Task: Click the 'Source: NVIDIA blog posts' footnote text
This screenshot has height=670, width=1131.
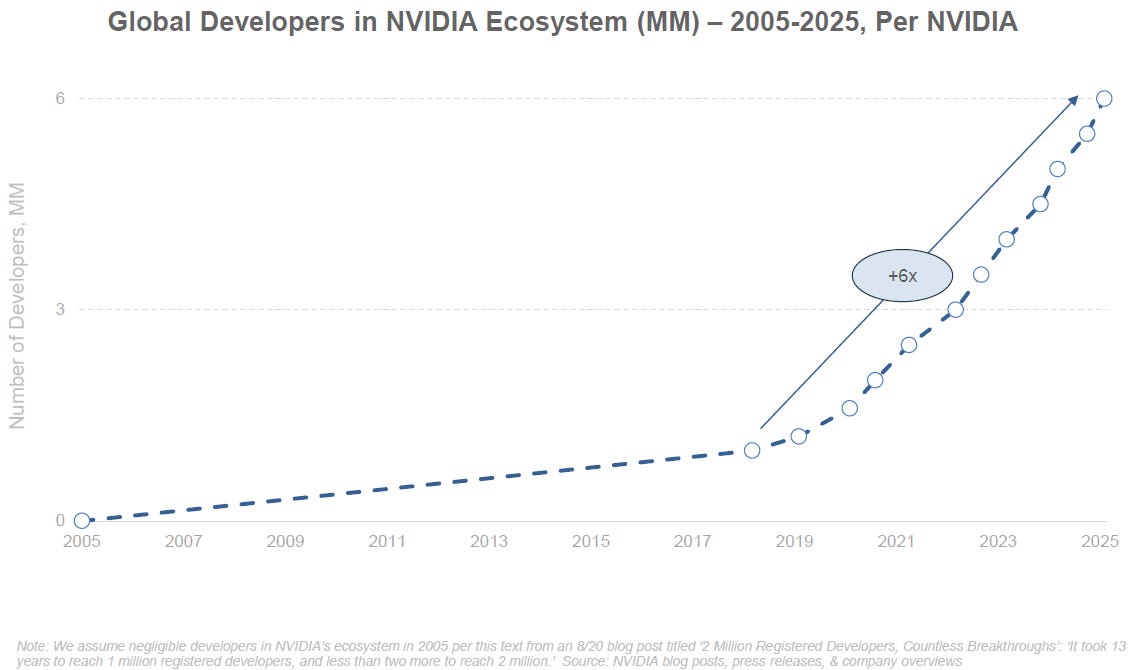Action: 762,661
